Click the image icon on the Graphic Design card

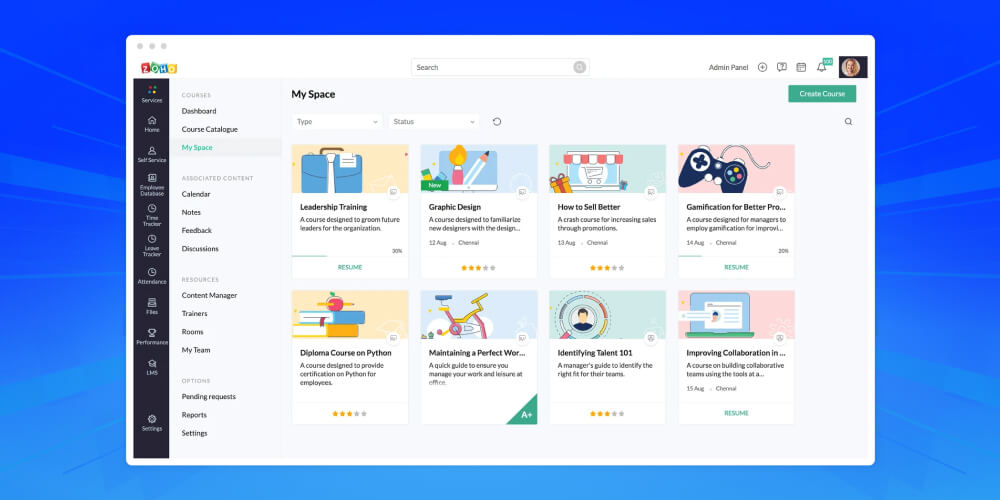(522, 192)
